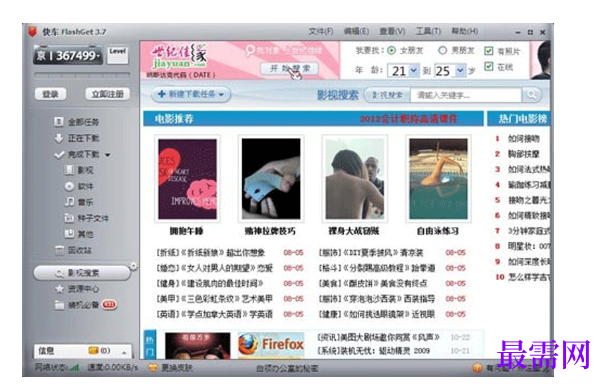
Task: Click the level progress bar under account
Action: [82, 75]
